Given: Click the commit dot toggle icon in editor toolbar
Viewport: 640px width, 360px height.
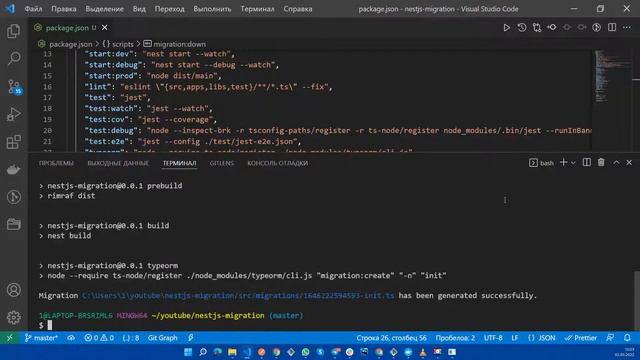Looking at the screenshot, I should (x=552, y=27).
